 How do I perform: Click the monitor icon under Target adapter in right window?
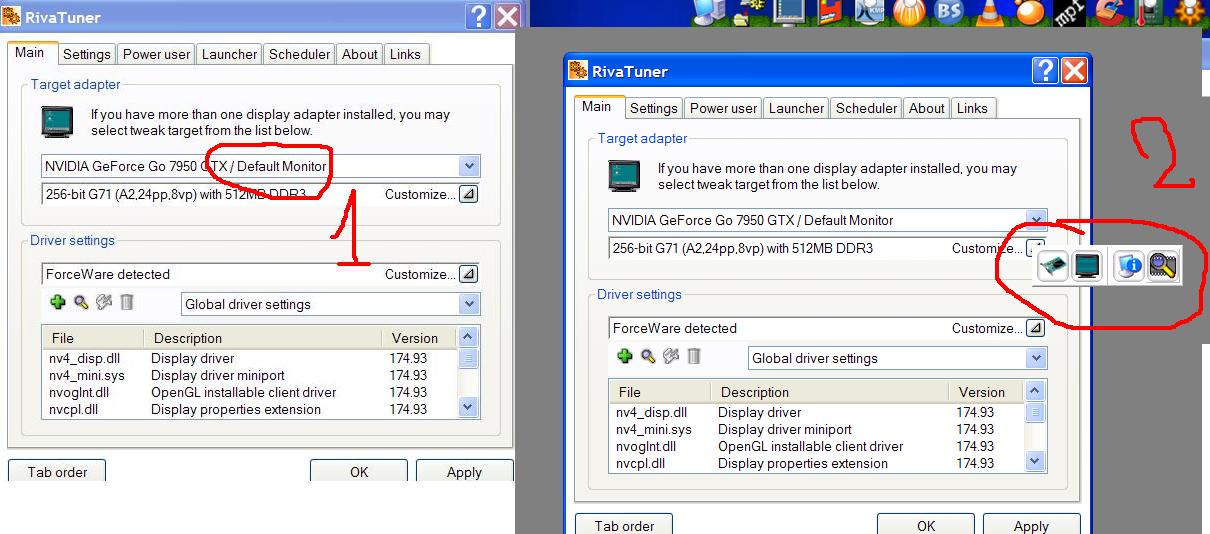click(624, 175)
